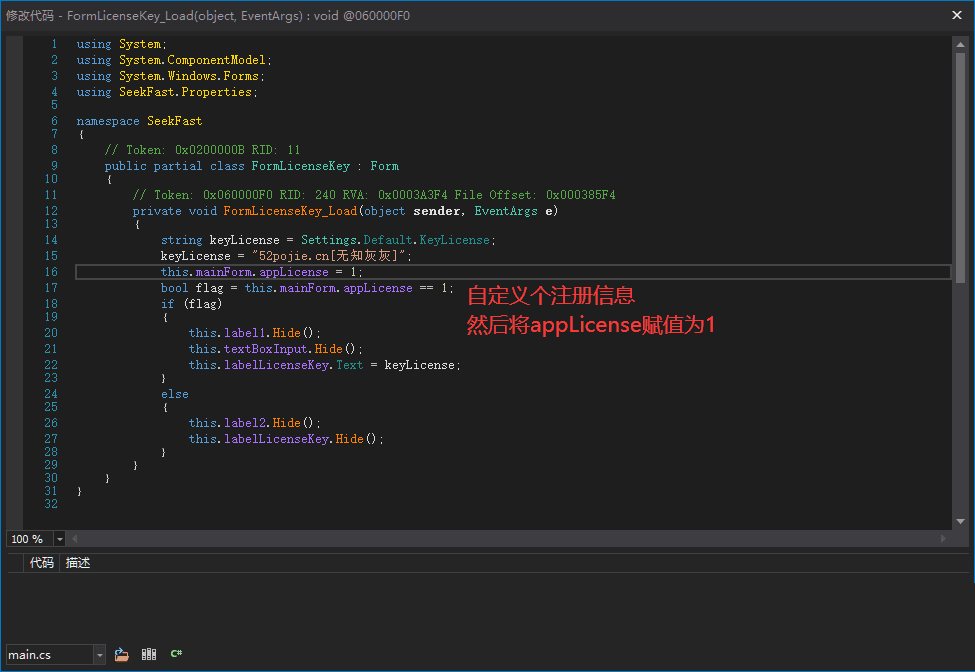The height and width of the screenshot is (672, 975).
Task: Click 'this.textBoxInput.Hide();' line
Action: (x=275, y=349)
